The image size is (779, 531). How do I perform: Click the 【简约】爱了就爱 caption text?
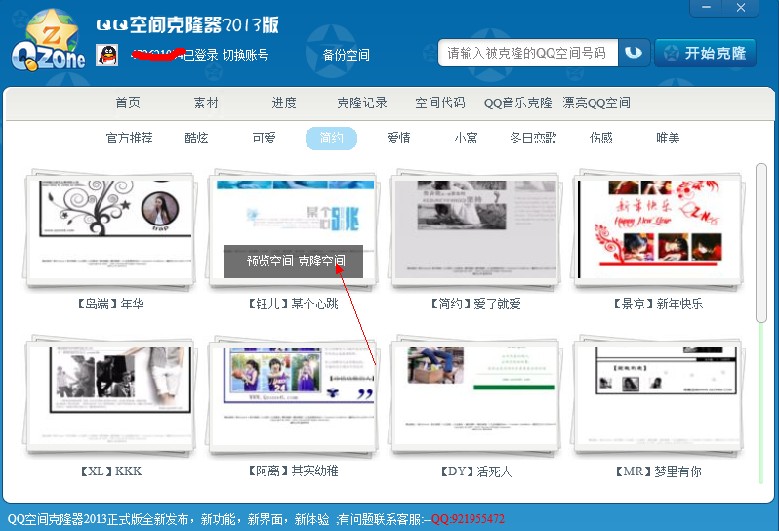coord(476,303)
